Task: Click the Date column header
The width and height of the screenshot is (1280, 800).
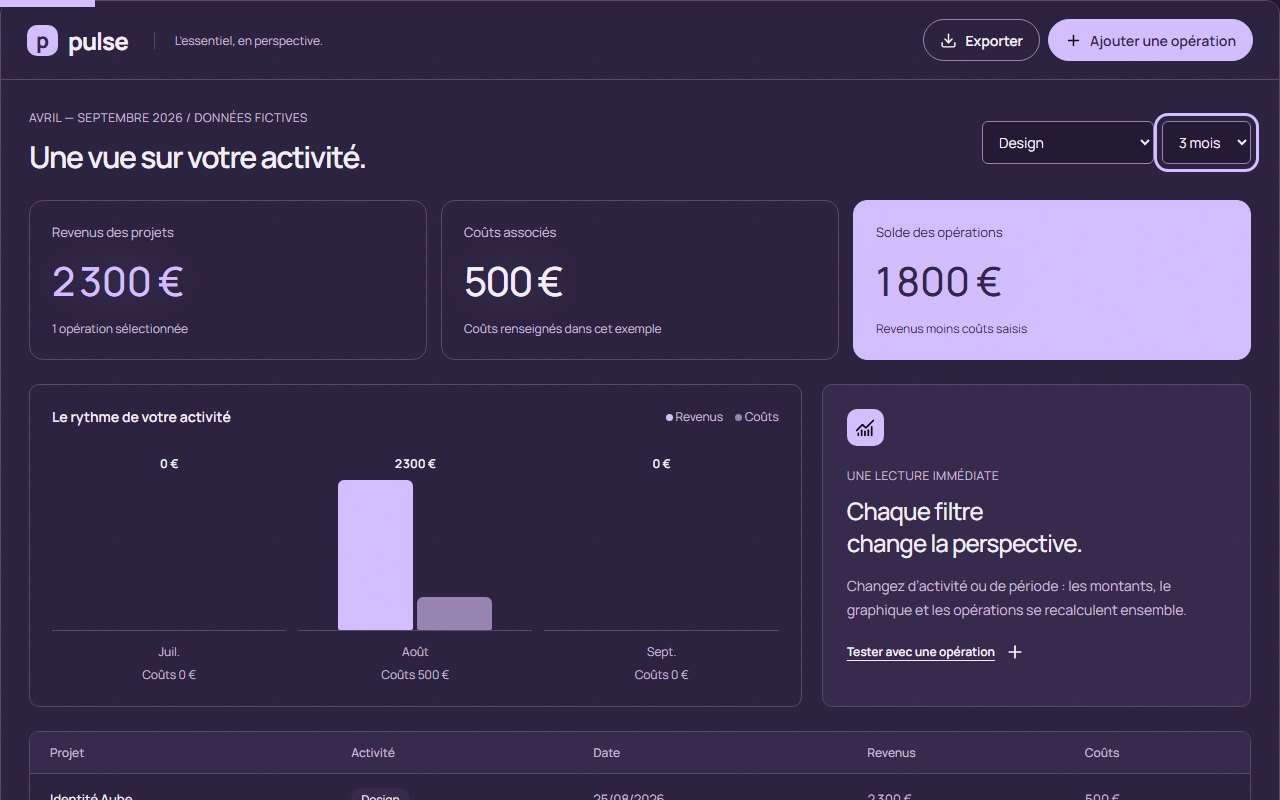Action: tap(606, 753)
